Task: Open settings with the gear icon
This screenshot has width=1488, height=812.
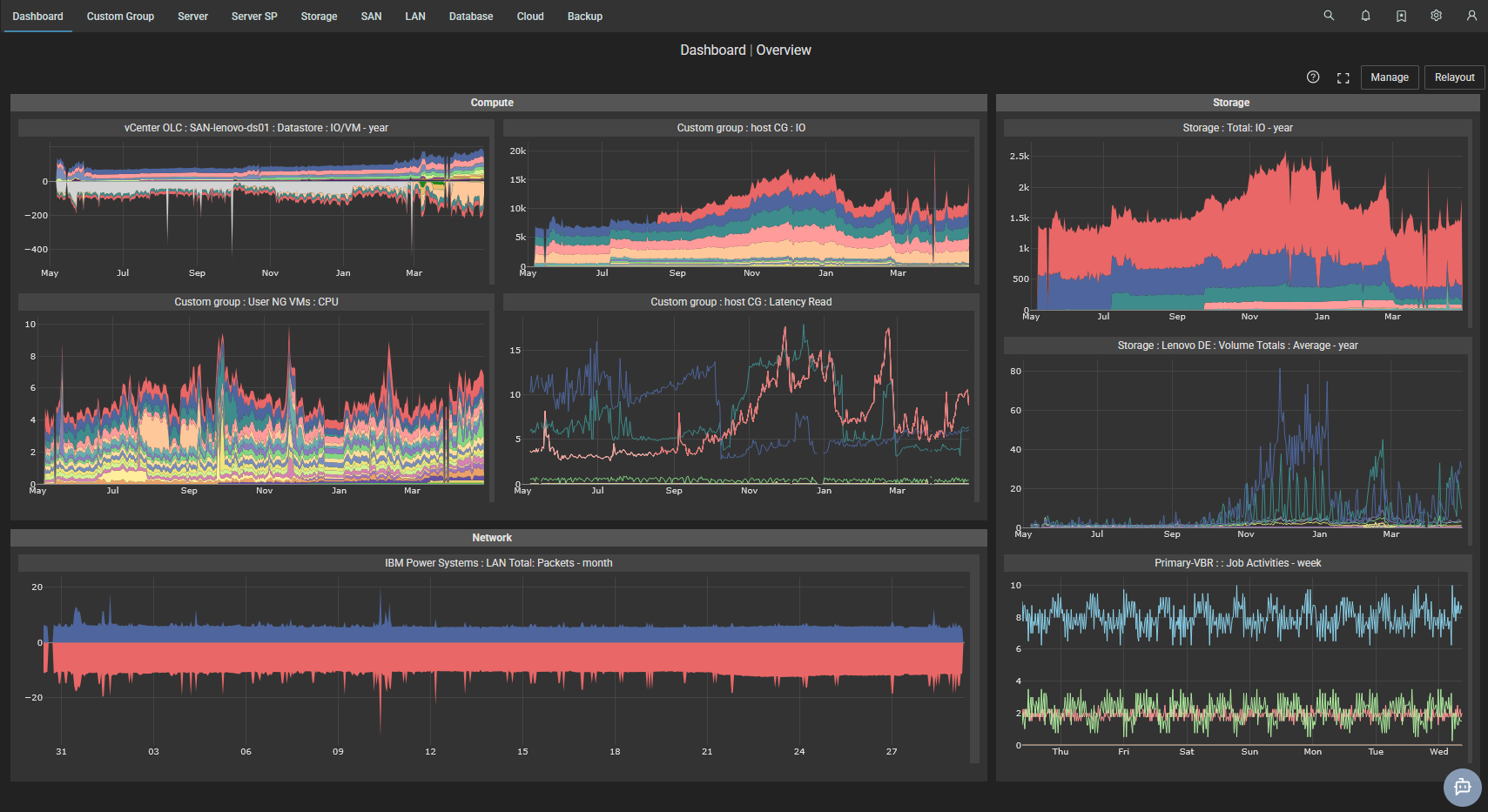Action: [x=1435, y=16]
